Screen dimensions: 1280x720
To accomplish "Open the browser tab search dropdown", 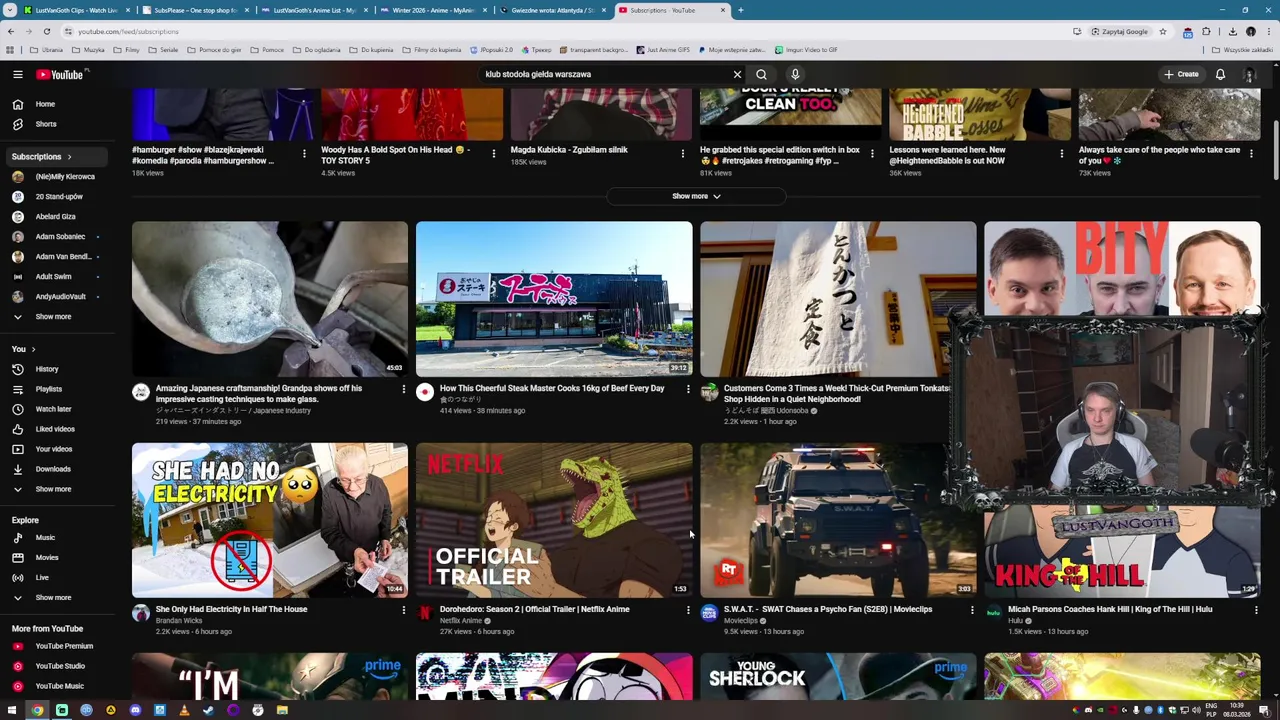I will 9,10.
